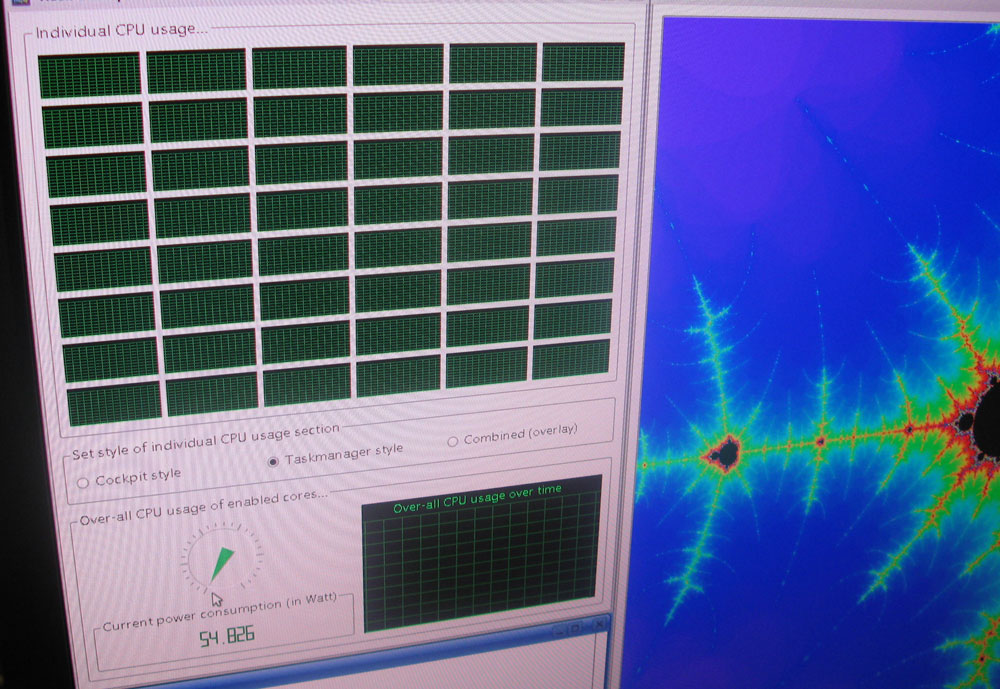The height and width of the screenshot is (689, 1000).
Task: Minimize the small window below the graph
Action: point(560,631)
